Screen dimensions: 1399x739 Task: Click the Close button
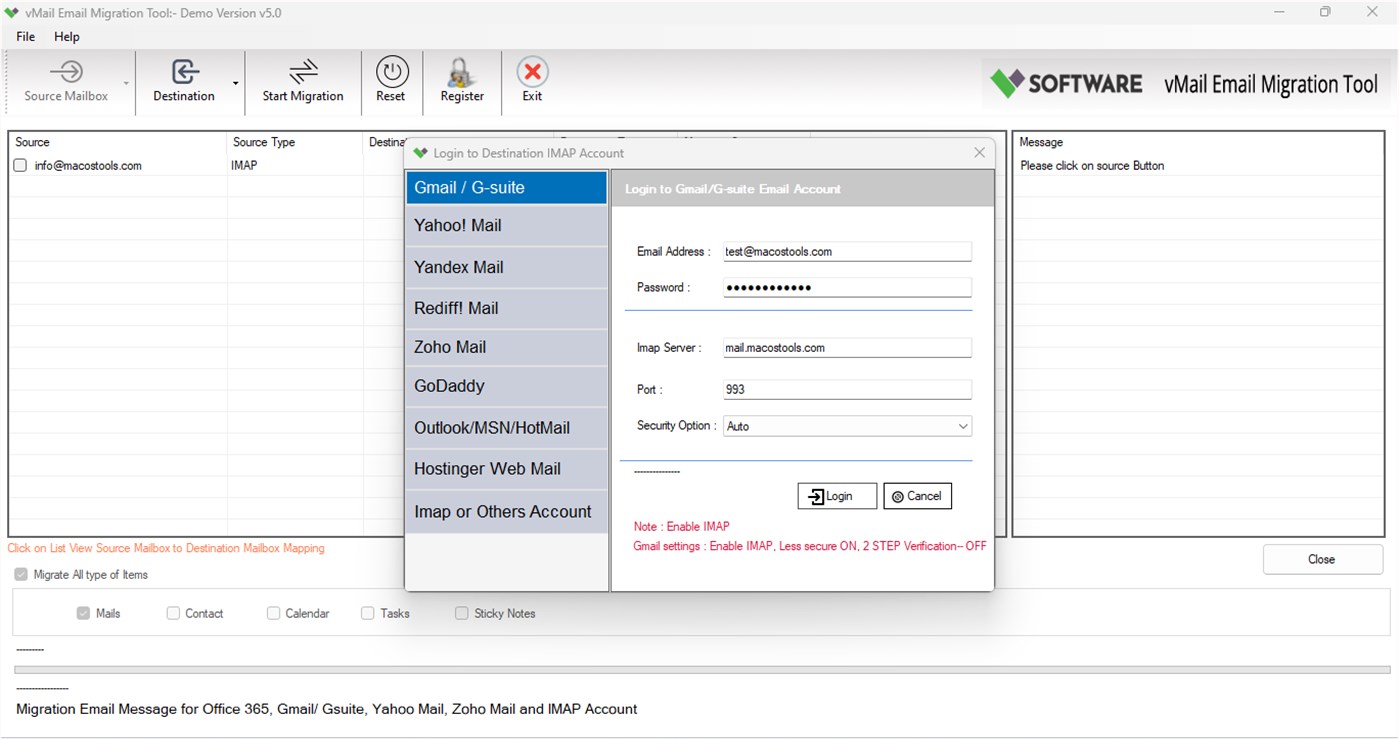(x=1321, y=559)
